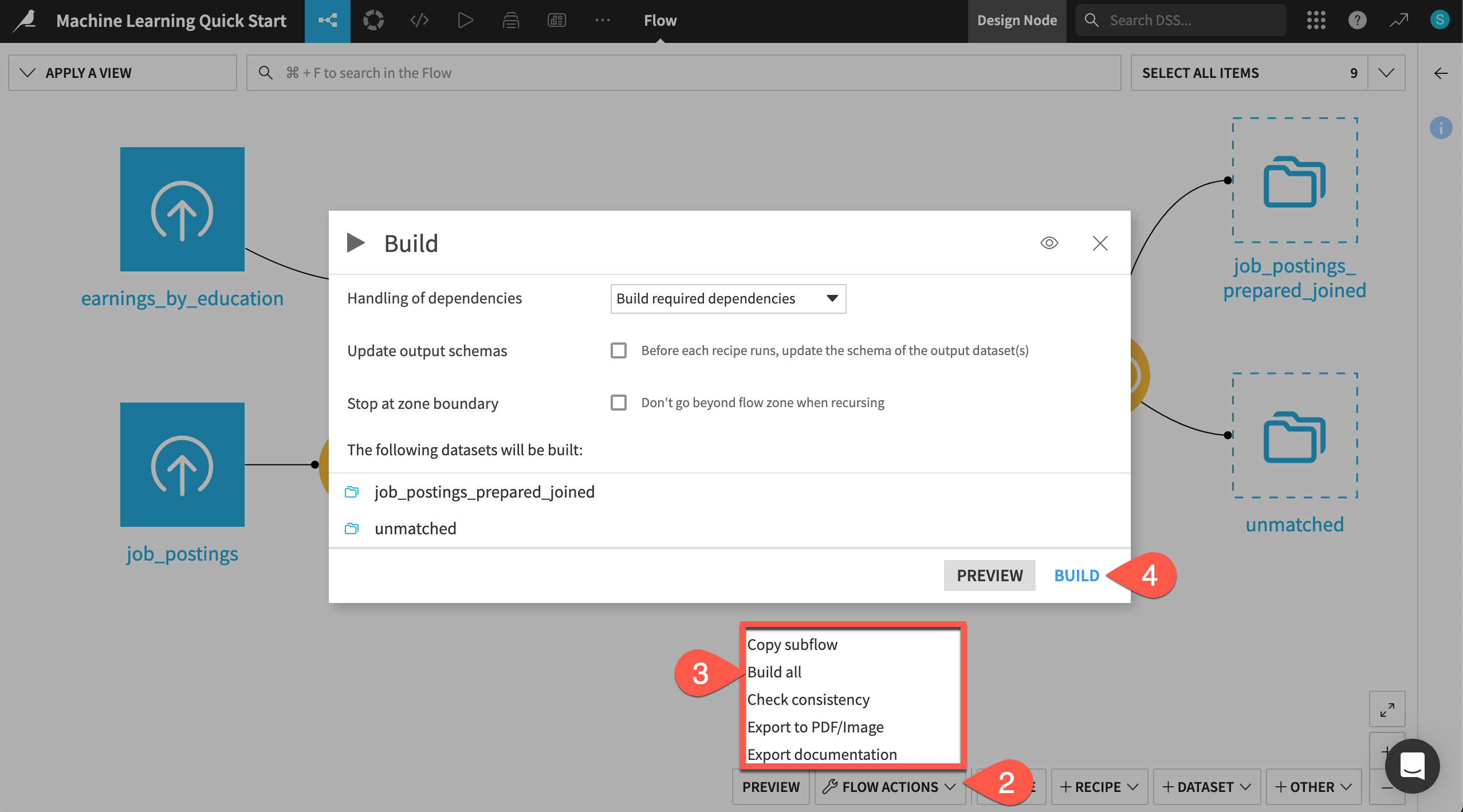Select the Flow navigation icon
Screen dimensions: 1463x812
327,21
